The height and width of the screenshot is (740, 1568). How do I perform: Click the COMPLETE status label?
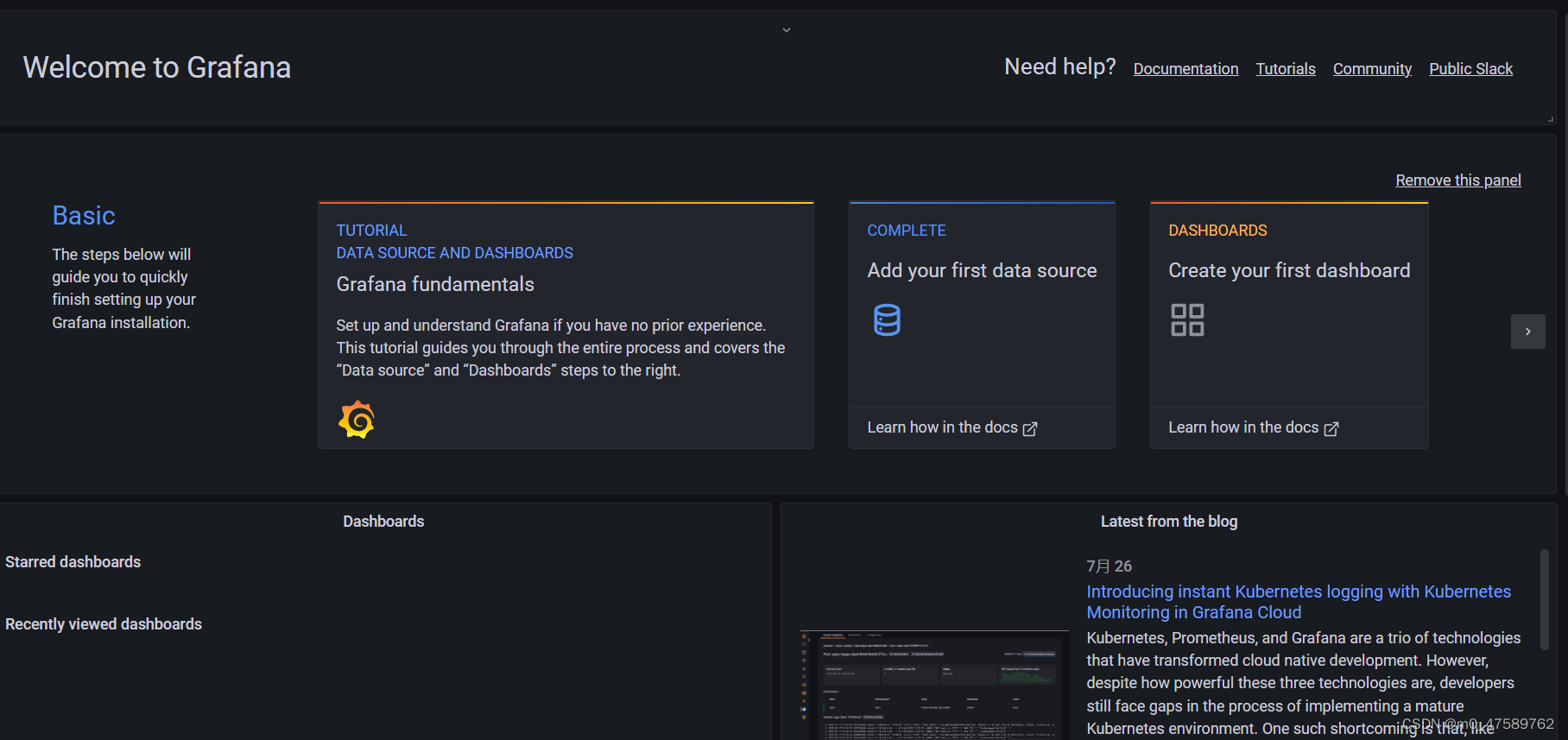pos(907,231)
